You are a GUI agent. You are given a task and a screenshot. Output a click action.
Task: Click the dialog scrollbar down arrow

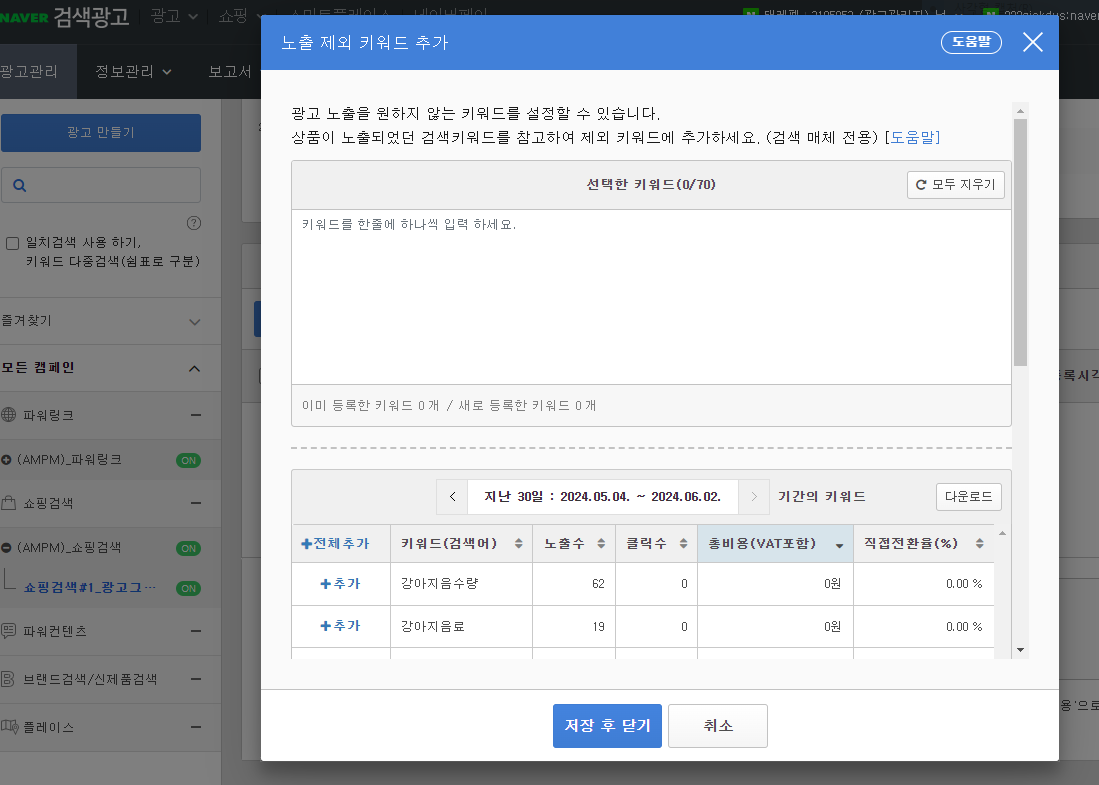1020,650
